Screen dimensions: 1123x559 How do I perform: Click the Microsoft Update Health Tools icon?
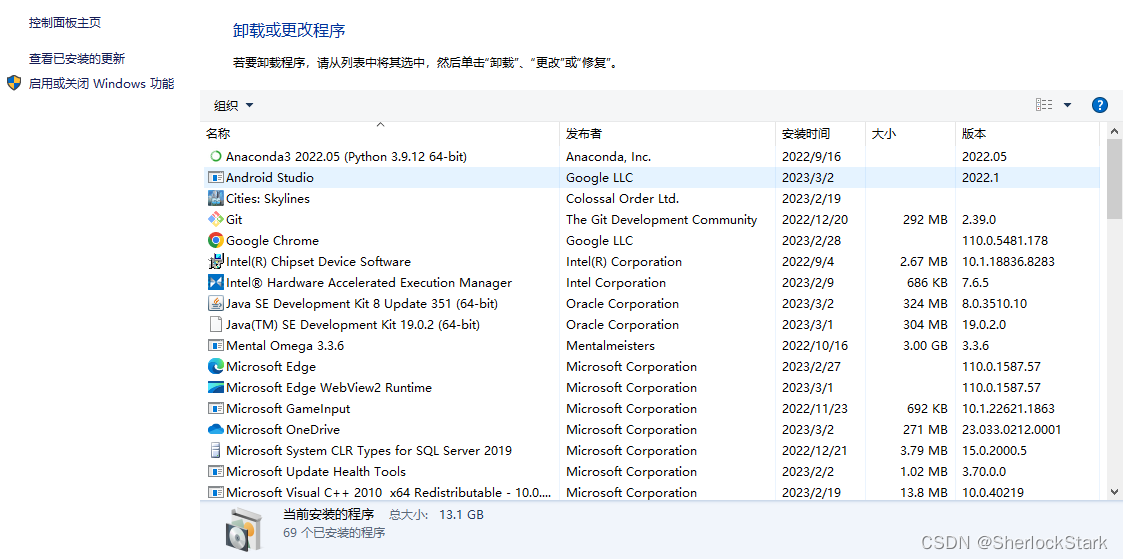(x=215, y=472)
